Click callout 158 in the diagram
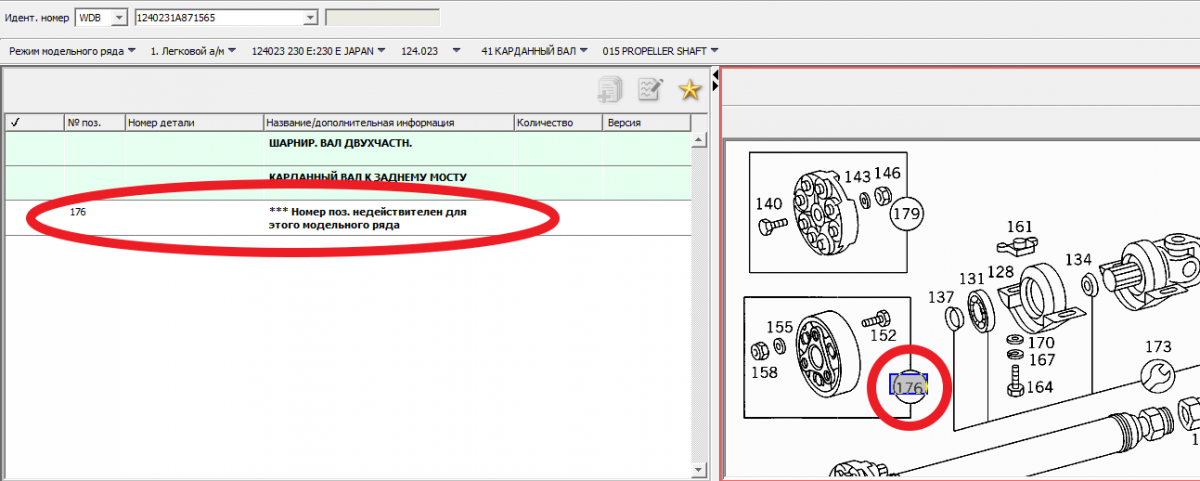This screenshot has height=481, width=1200. point(765,373)
